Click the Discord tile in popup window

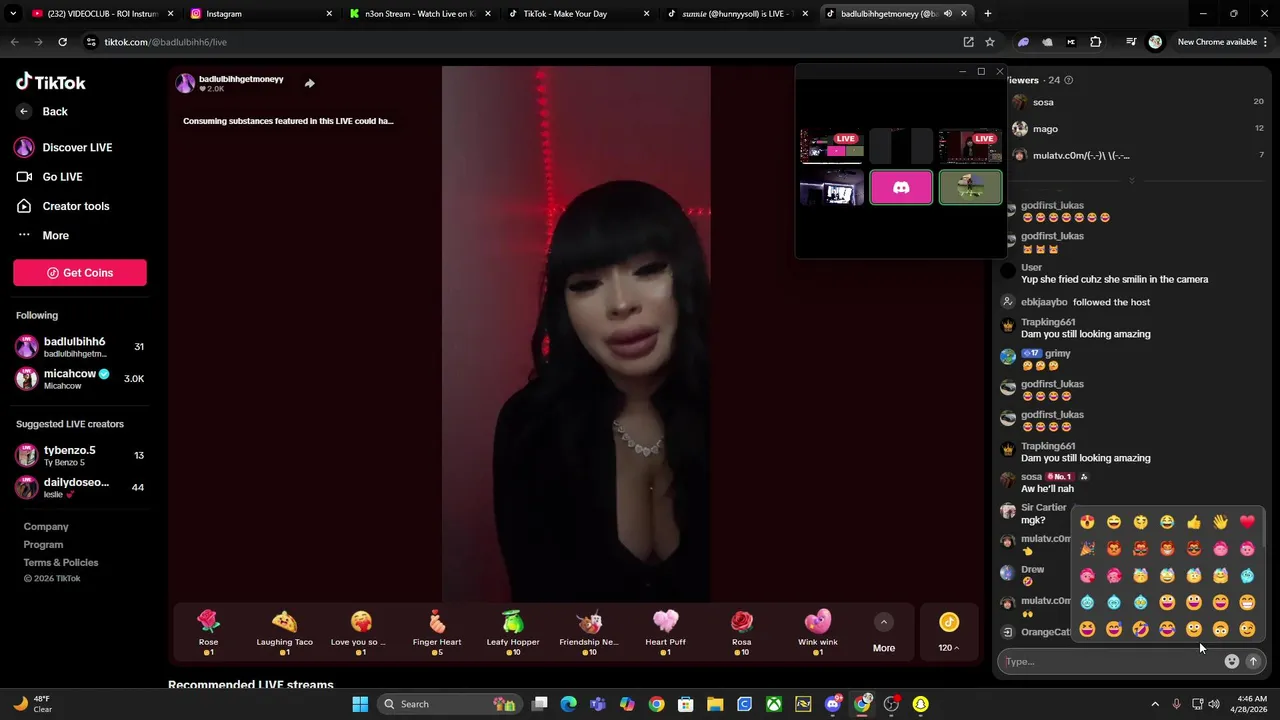(x=901, y=187)
